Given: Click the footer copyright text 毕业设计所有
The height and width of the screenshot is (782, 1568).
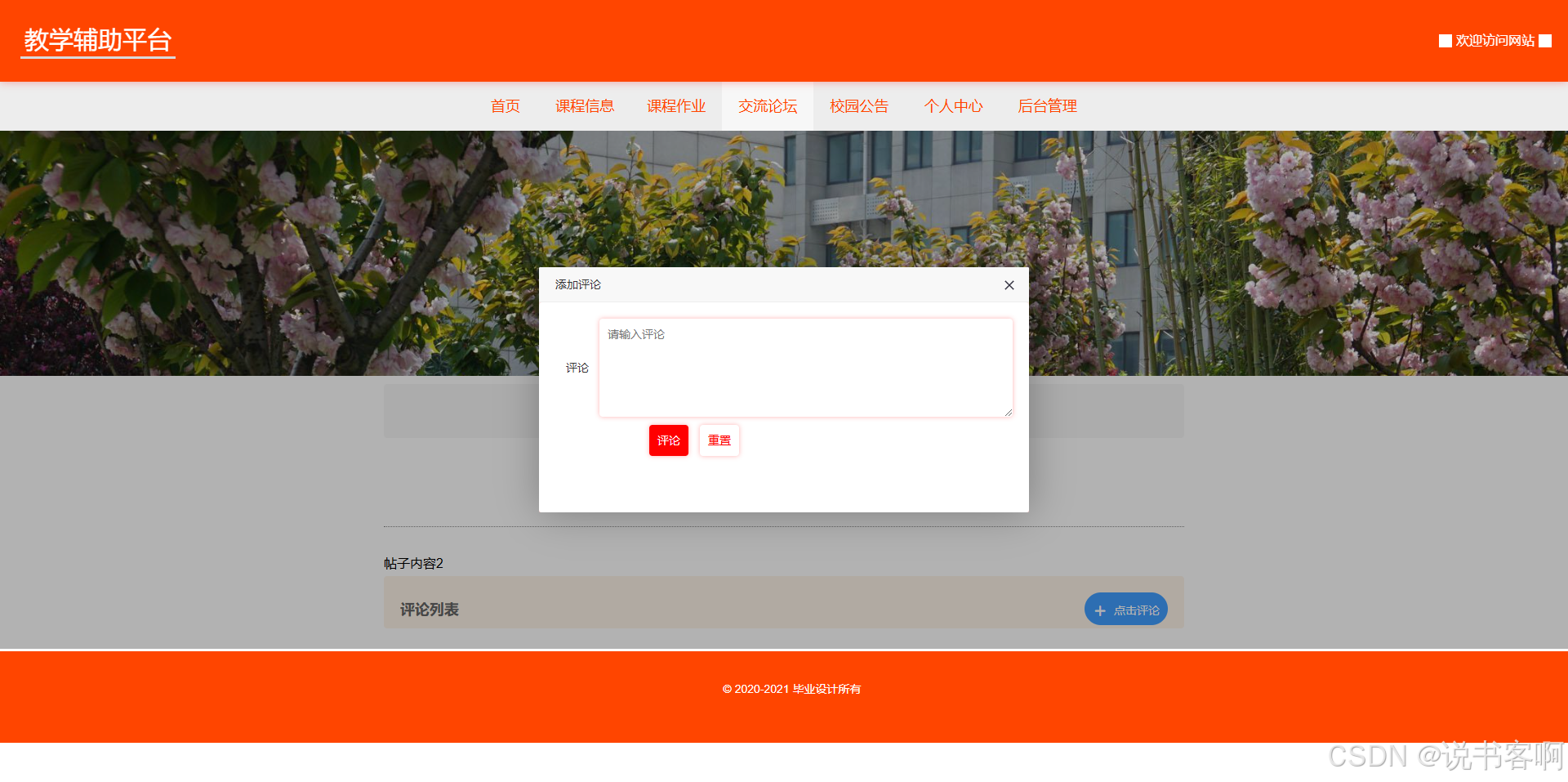Looking at the screenshot, I should (x=826, y=689).
